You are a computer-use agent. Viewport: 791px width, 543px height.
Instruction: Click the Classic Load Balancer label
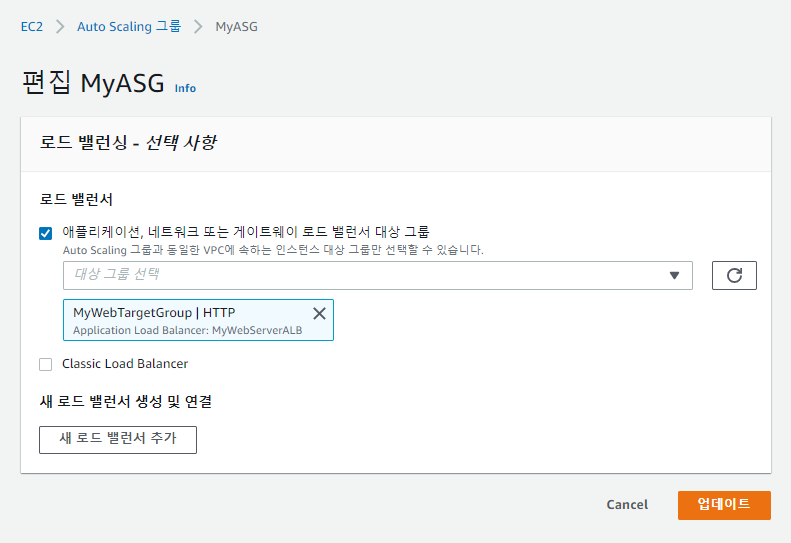pyautogui.click(x=125, y=364)
